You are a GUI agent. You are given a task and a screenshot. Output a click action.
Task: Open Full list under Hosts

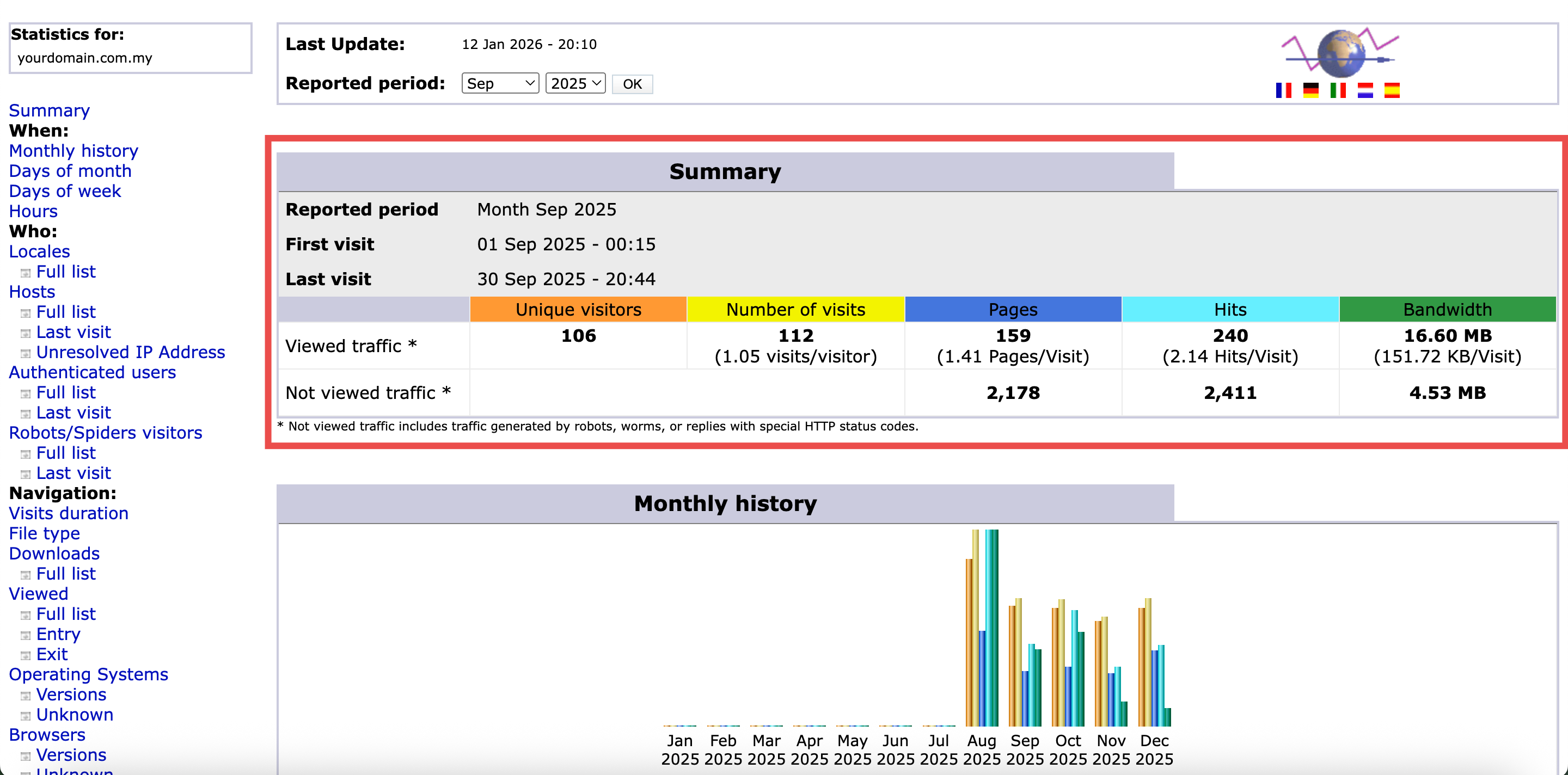pyautogui.click(x=66, y=312)
